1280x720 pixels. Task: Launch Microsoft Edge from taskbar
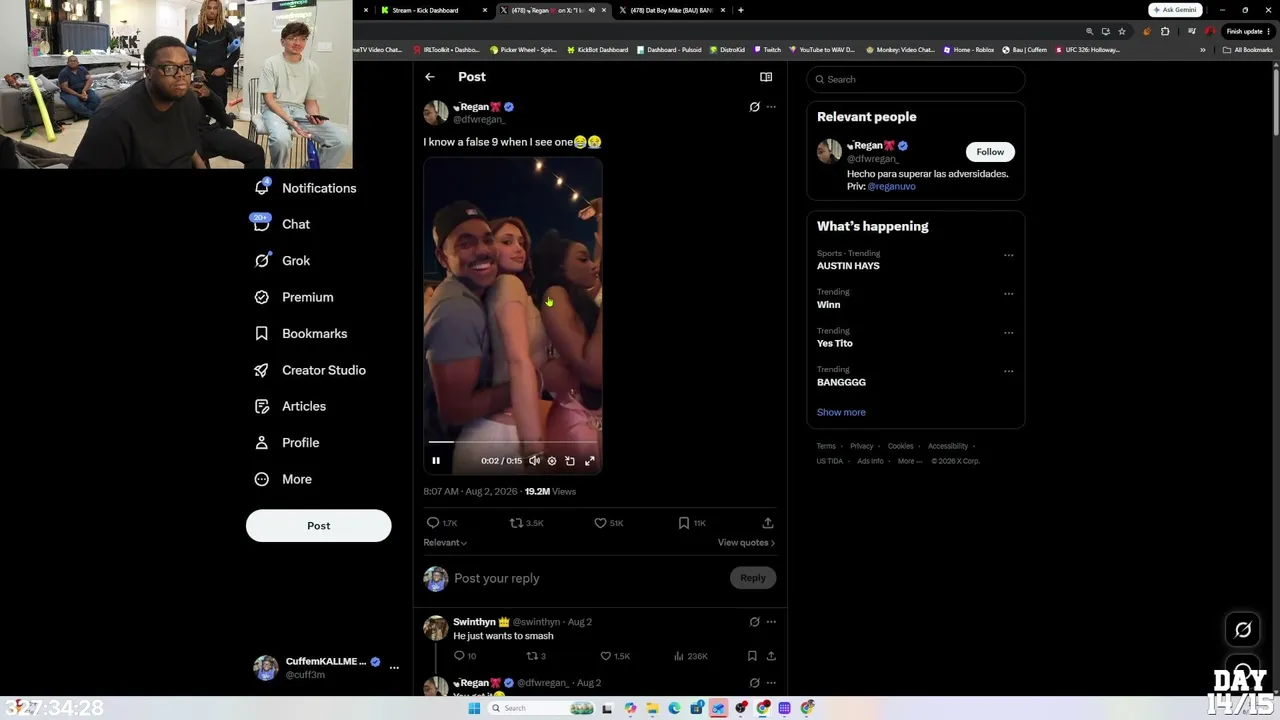674,708
